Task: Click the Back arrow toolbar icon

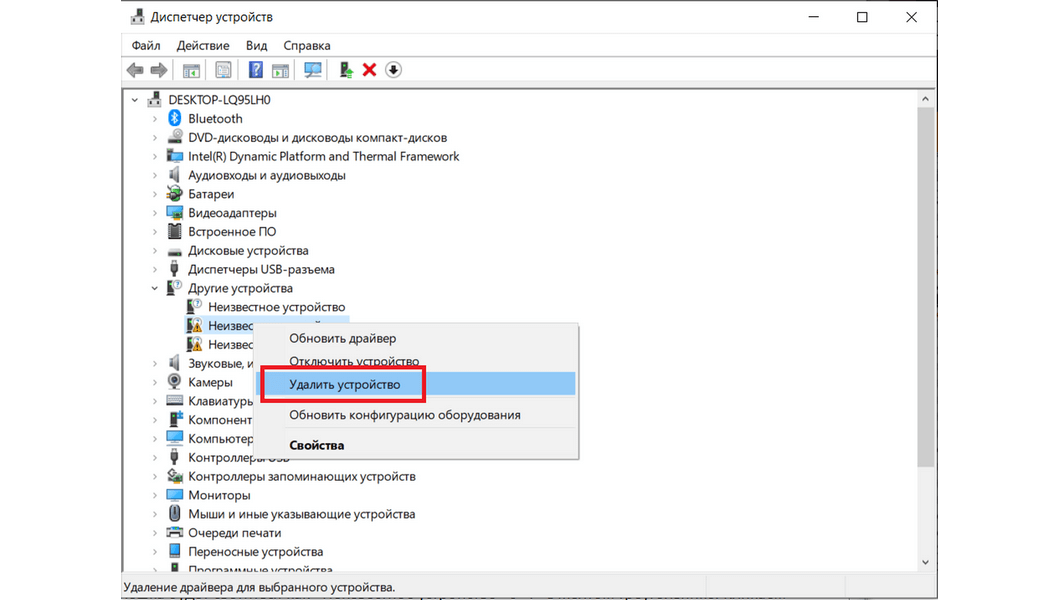Action: click(135, 70)
